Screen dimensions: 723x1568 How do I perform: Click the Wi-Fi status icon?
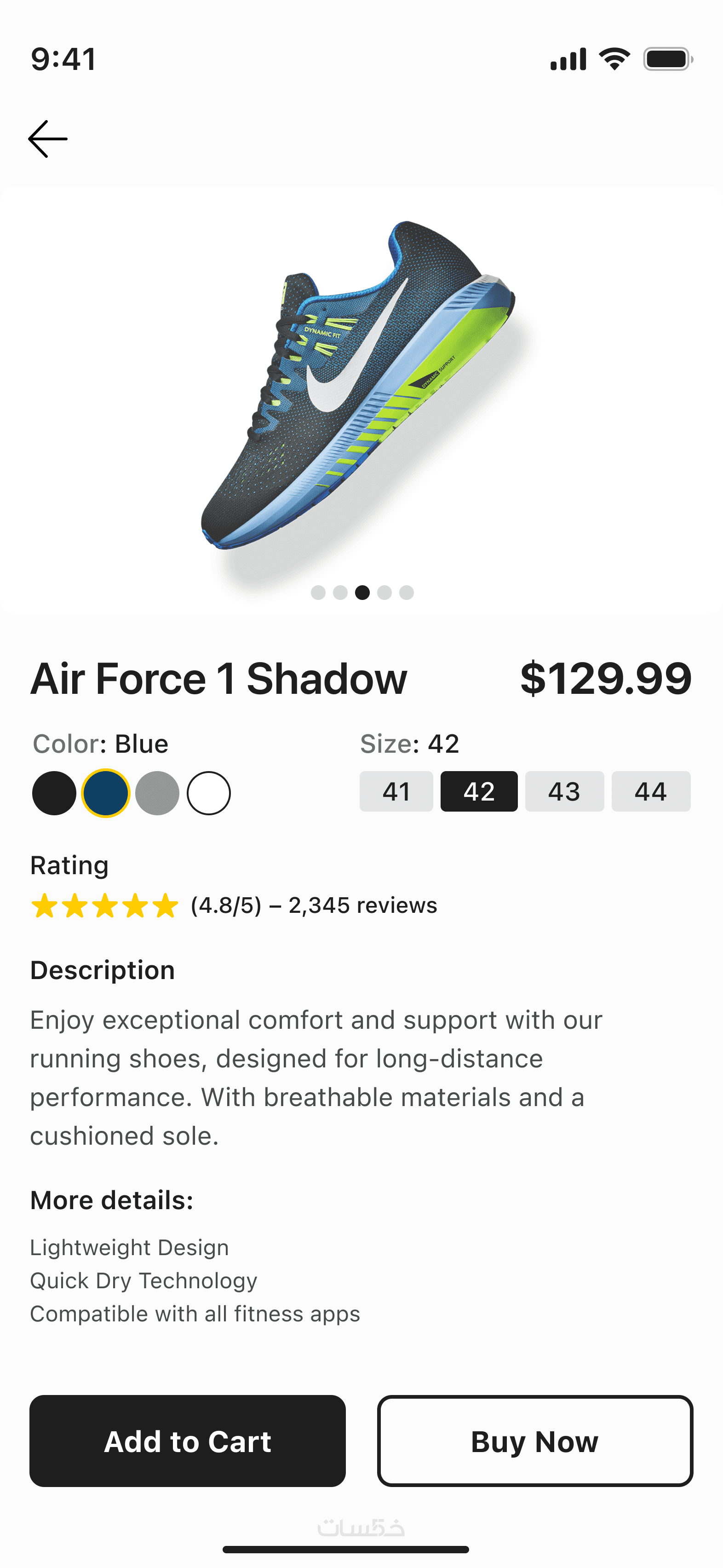pos(614,59)
